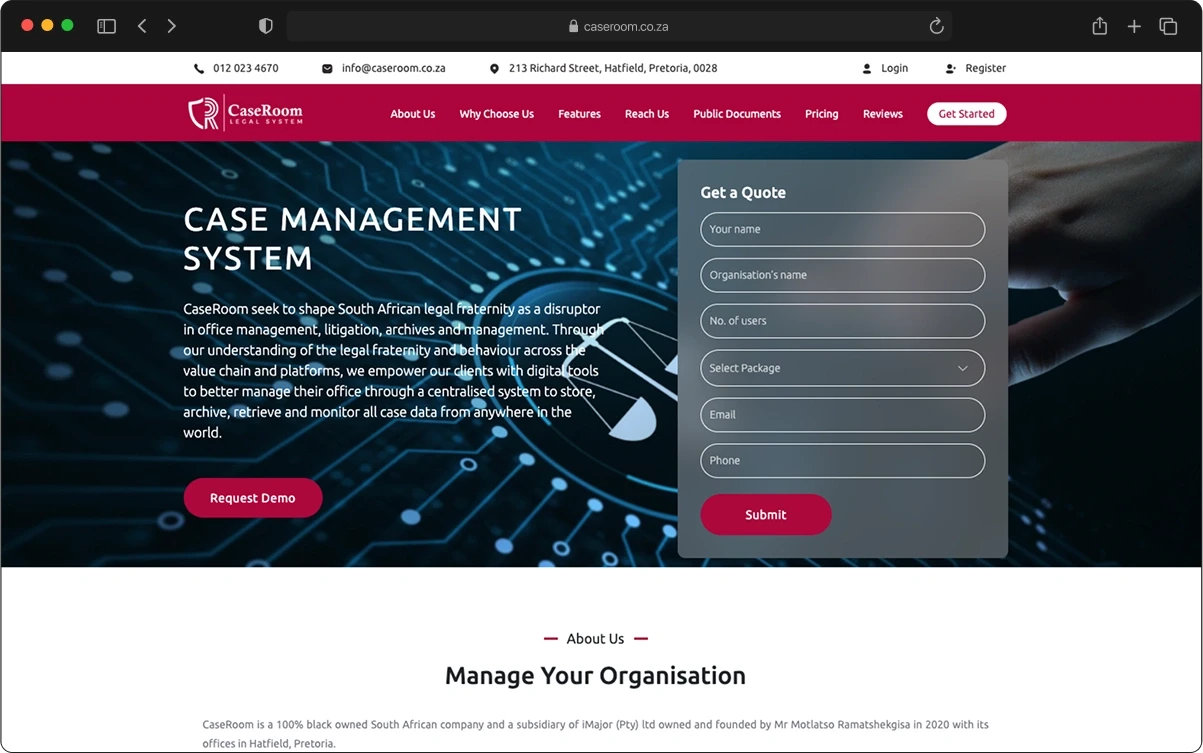Click the location pin icon

click(494, 69)
